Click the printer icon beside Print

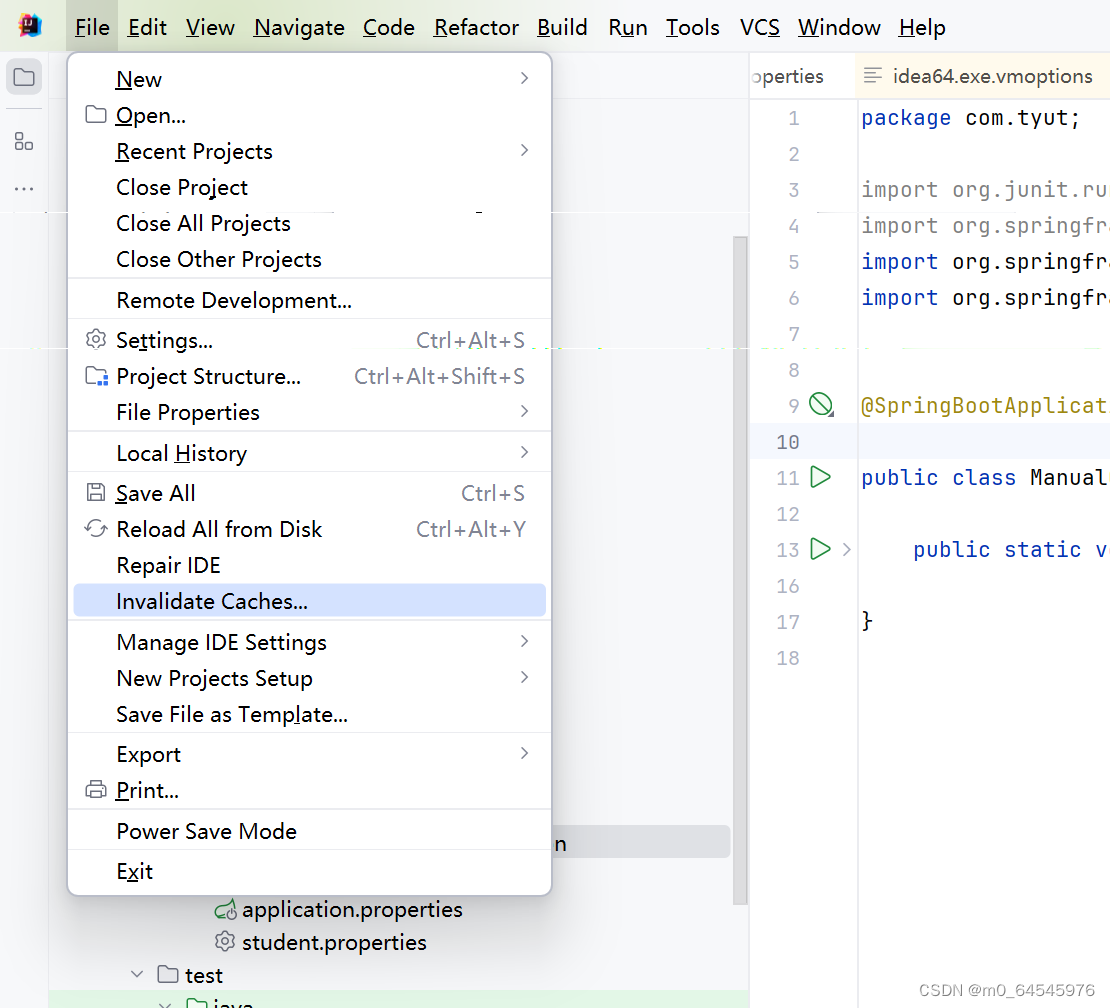(95, 789)
